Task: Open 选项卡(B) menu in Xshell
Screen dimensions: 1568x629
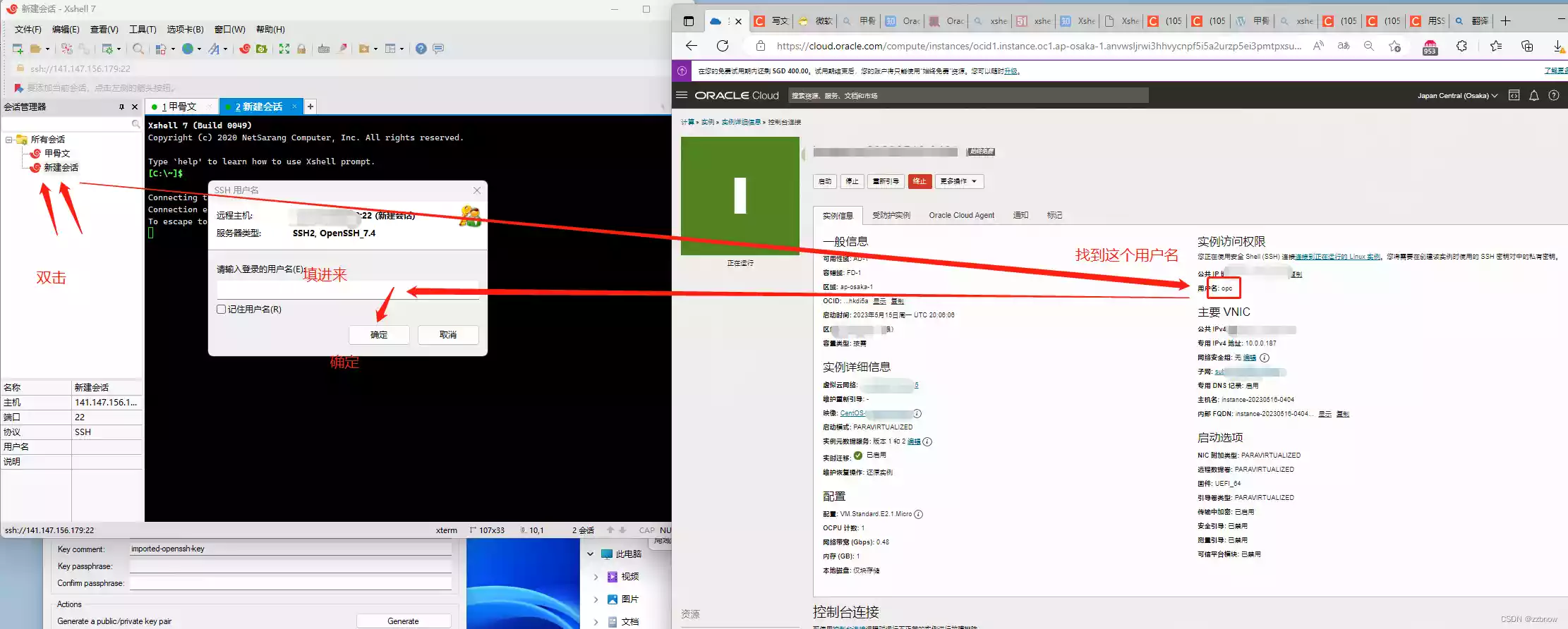Action: 185,29
